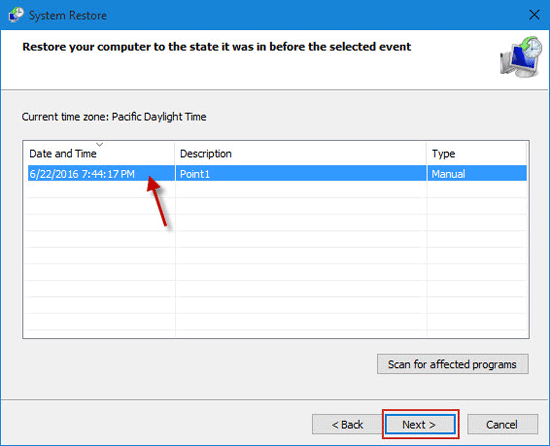Click the Current time zone label
Image resolution: width=550 pixels, height=446 pixels.
[114, 117]
